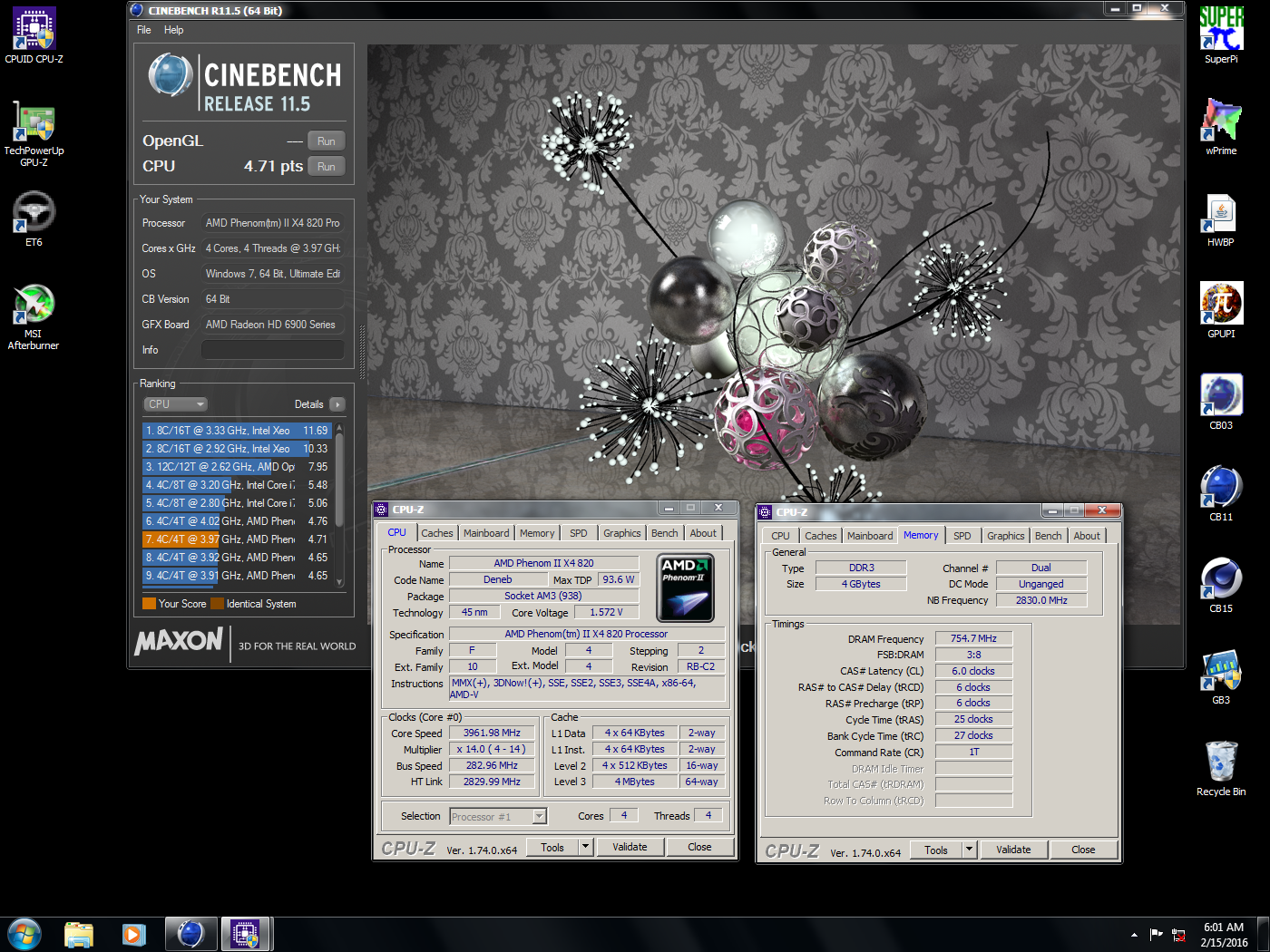
Task: Open About tab in left CPU-Z window
Action: point(703,533)
